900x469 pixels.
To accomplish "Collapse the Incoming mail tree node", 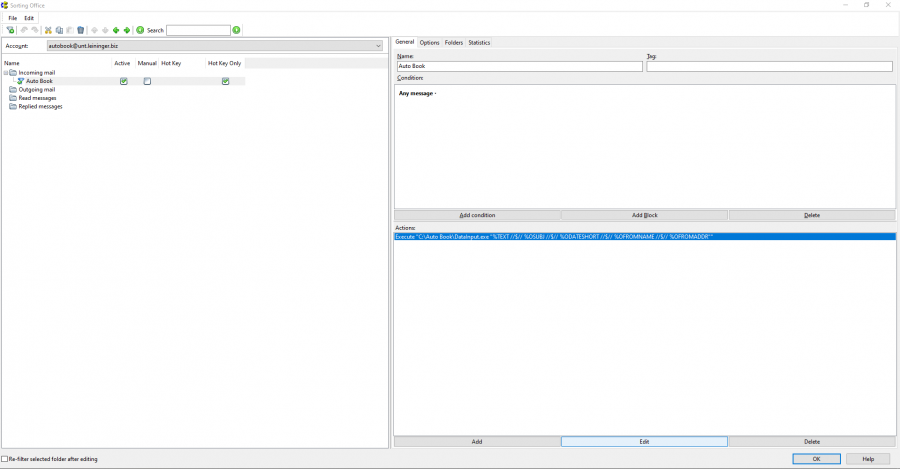I will pos(5,73).
